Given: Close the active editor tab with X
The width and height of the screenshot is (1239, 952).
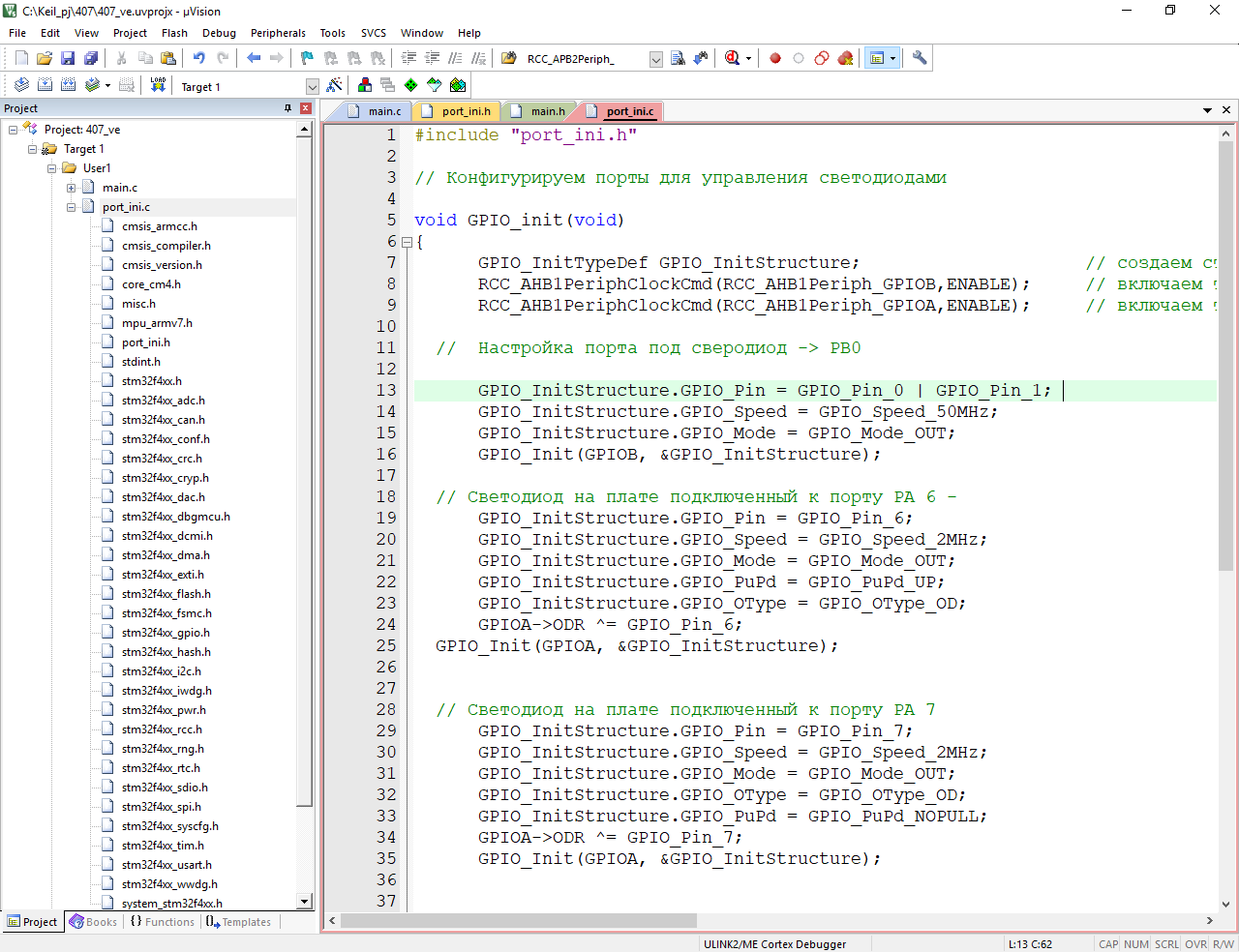Looking at the screenshot, I should click(x=1226, y=110).
